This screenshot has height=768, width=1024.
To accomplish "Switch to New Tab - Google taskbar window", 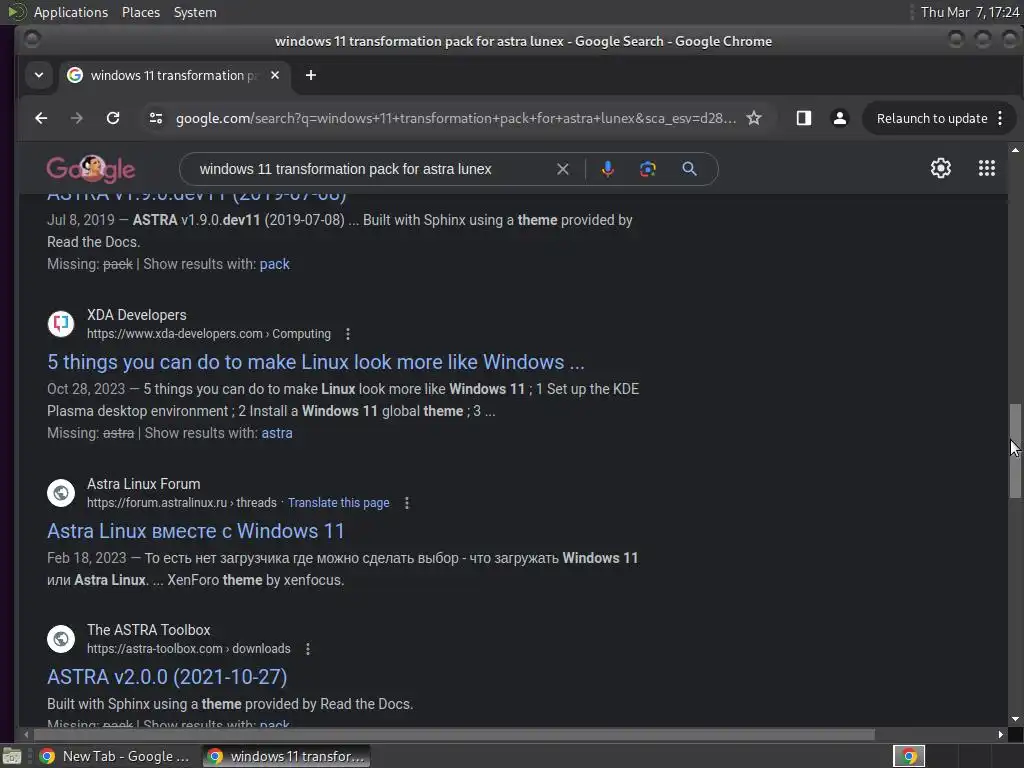I will (114, 756).
